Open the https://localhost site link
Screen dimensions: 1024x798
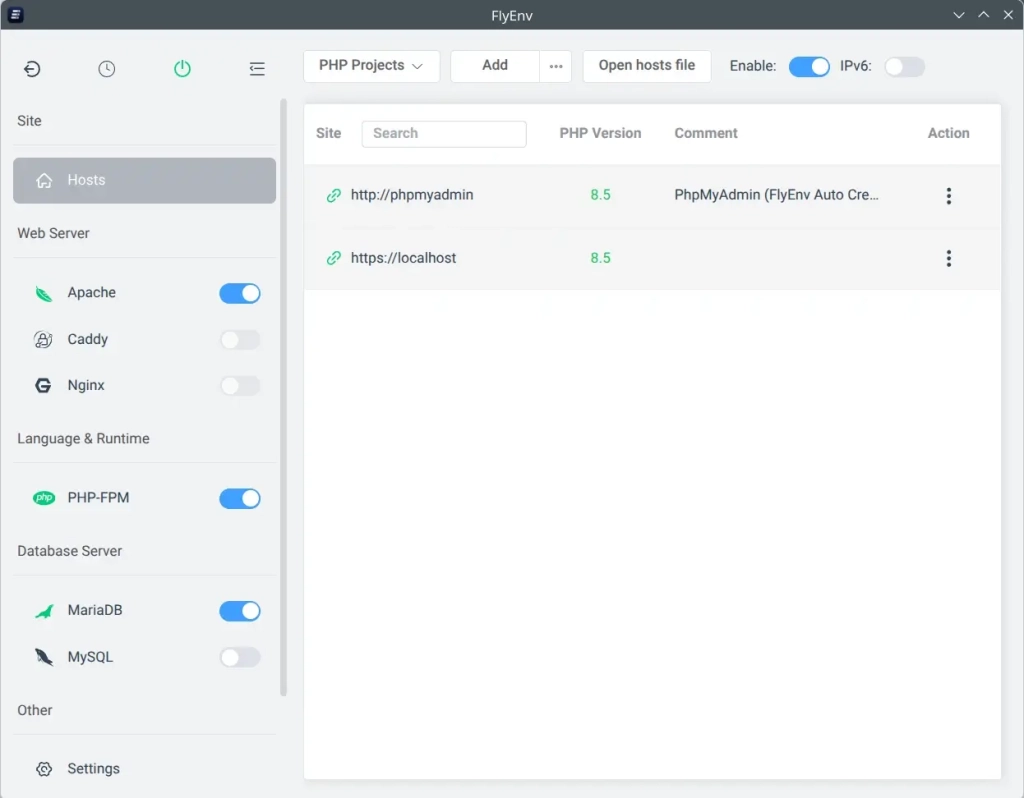pyautogui.click(x=403, y=258)
